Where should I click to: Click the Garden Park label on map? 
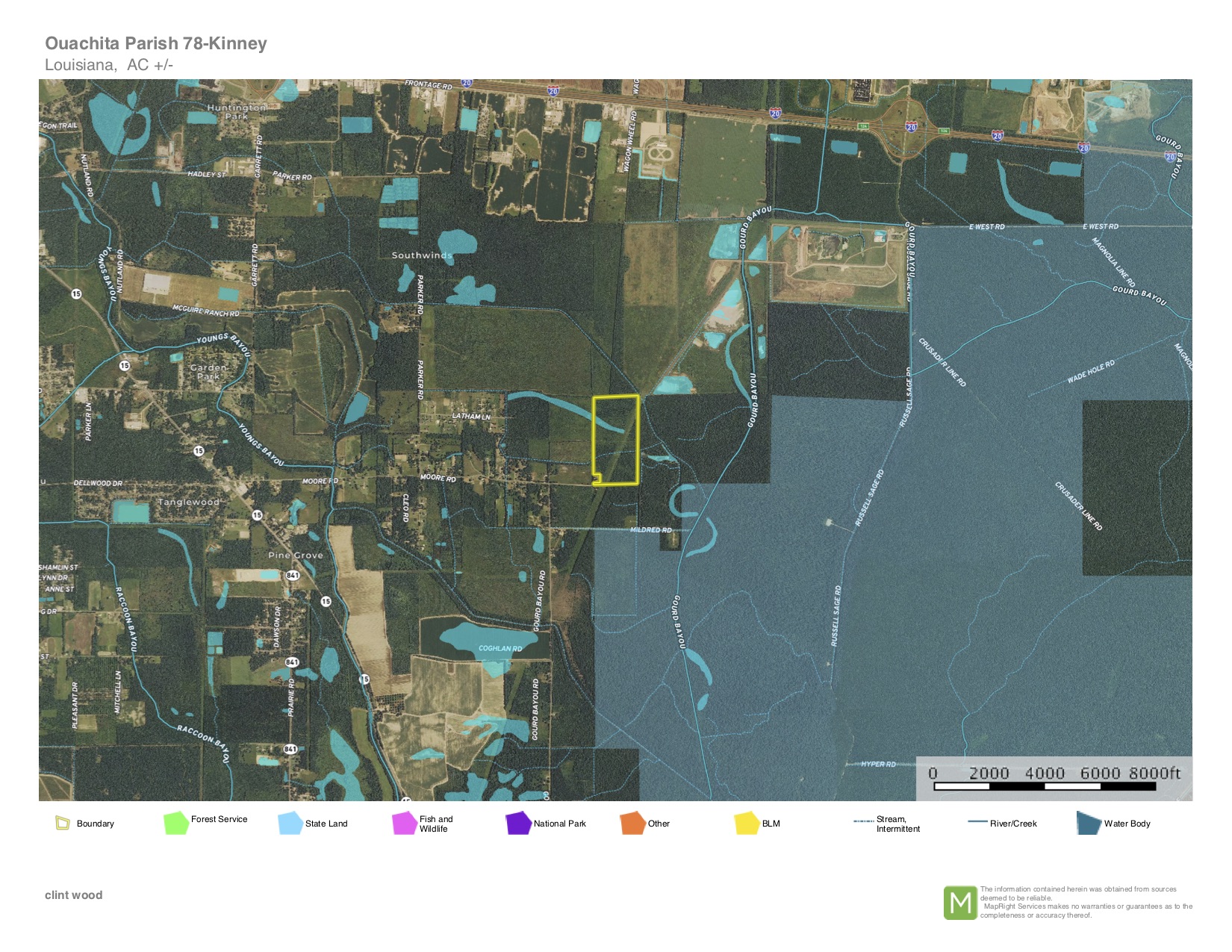(x=208, y=372)
